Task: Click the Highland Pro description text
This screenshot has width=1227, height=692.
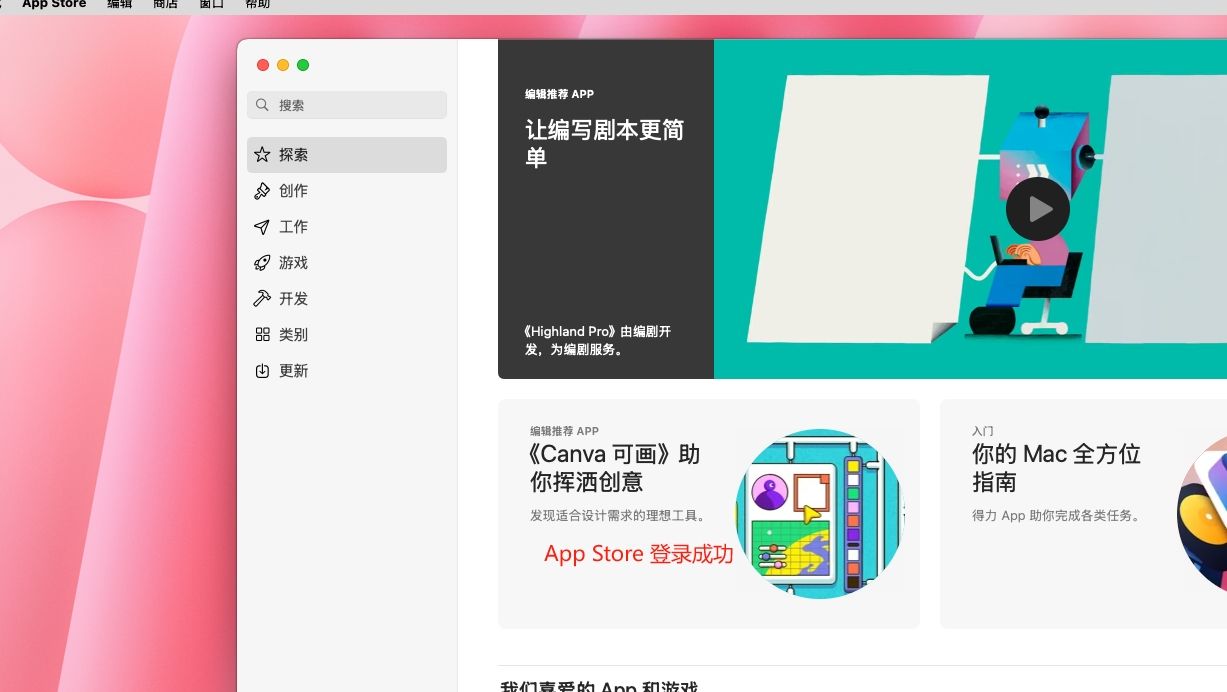Action: pos(597,340)
